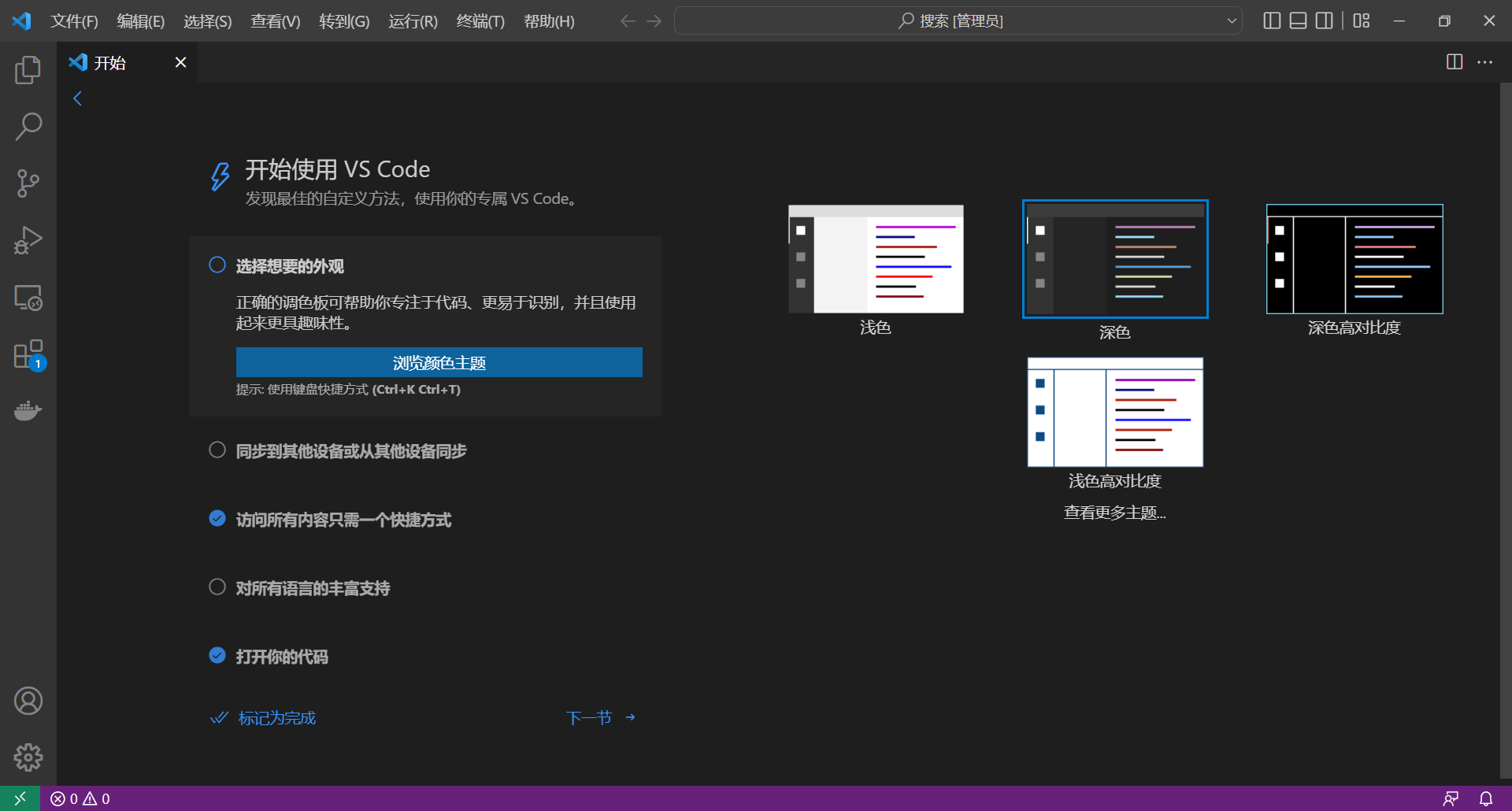Open the Docker view
1512x811 pixels.
click(x=28, y=411)
